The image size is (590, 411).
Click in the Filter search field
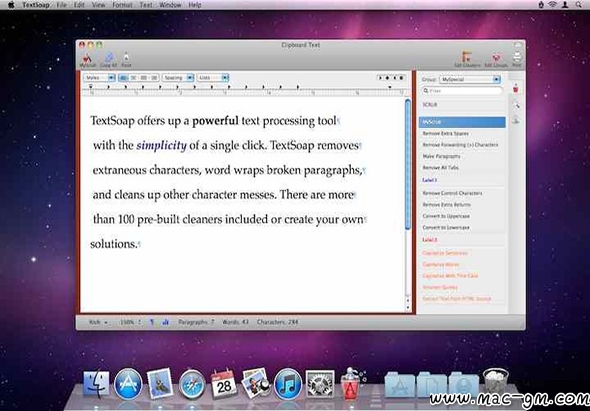point(462,91)
